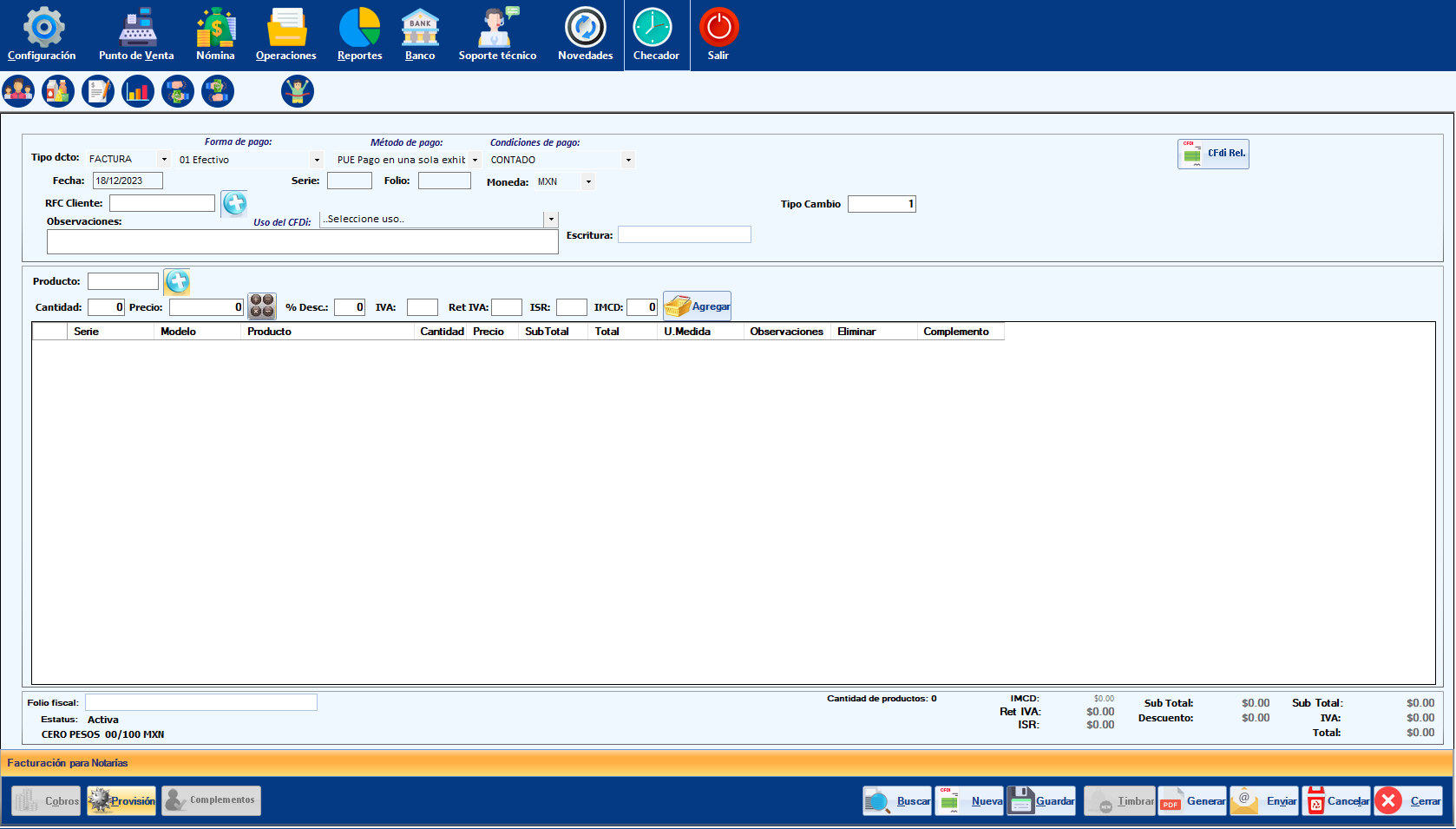Click the Checador clock icon
This screenshot has height=829, width=1456.
pyautogui.click(x=653, y=28)
